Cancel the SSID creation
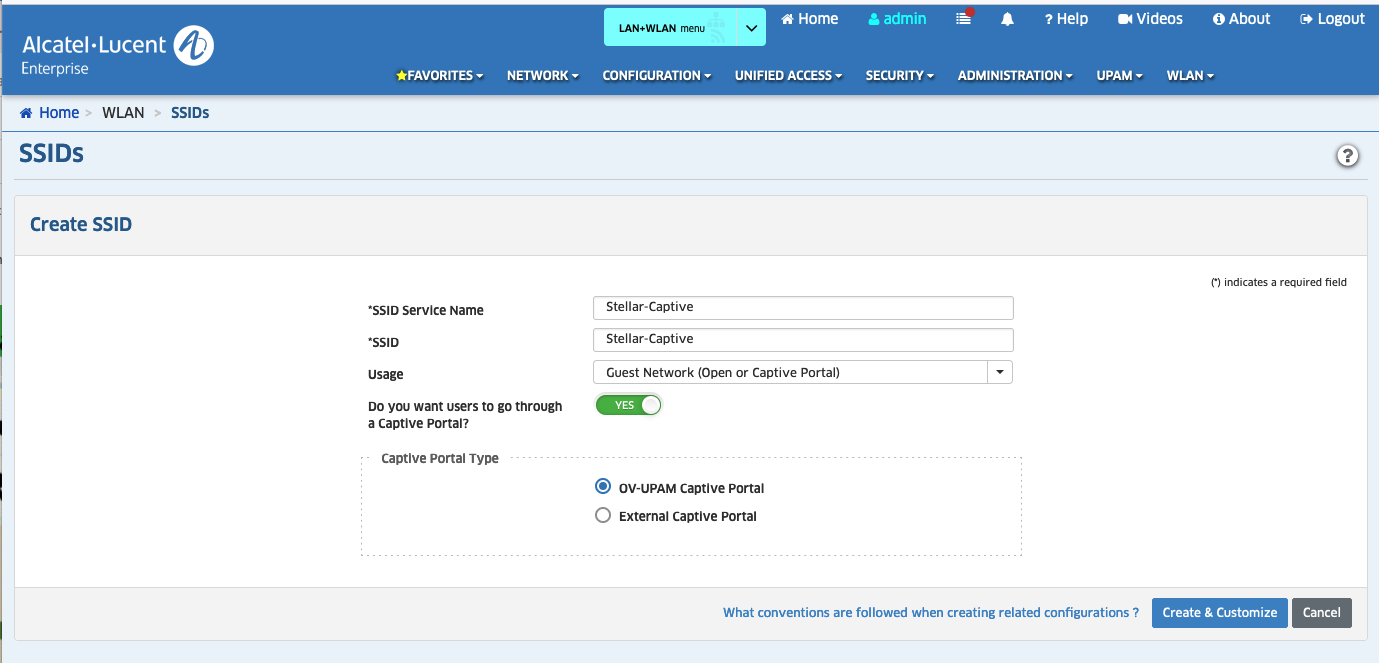 [x=1321, y=613]
